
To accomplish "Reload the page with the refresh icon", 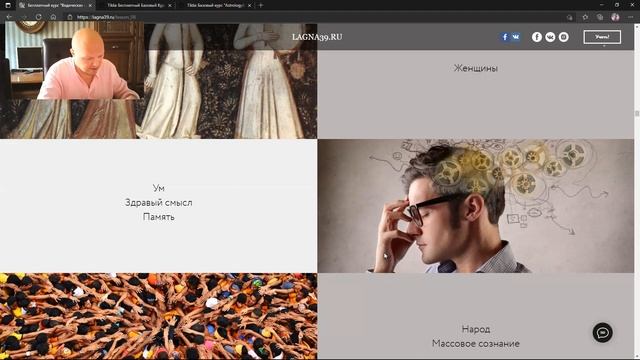I will [38, 17].
